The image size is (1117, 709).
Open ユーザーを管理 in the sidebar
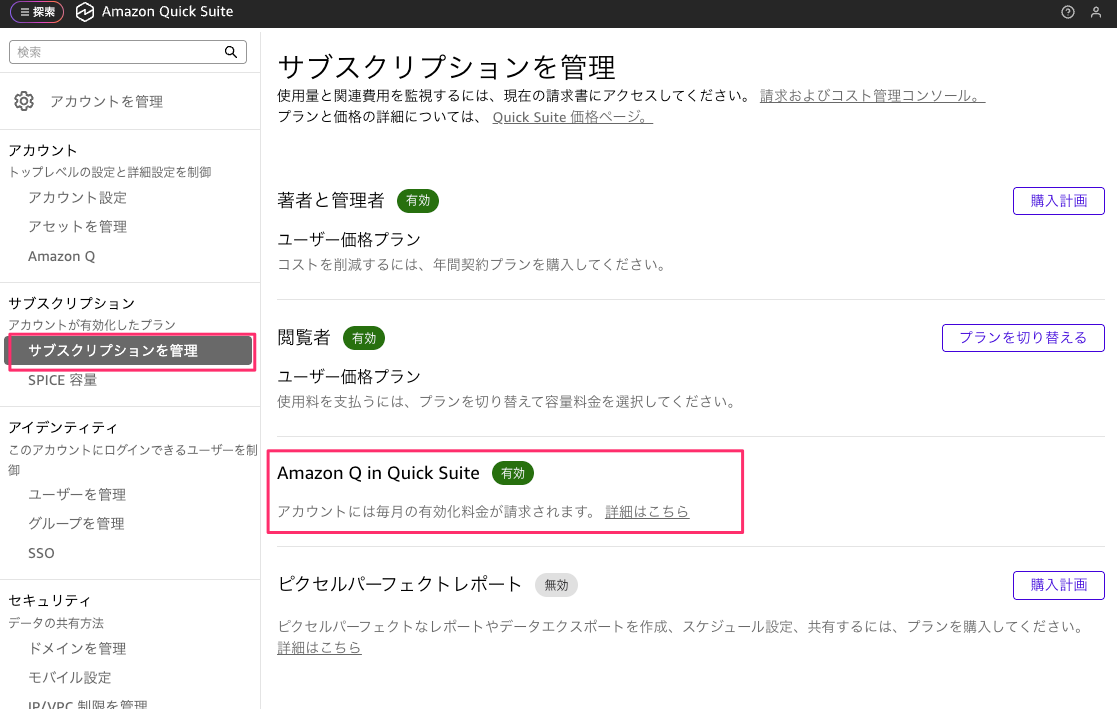(x=77, y=495)
